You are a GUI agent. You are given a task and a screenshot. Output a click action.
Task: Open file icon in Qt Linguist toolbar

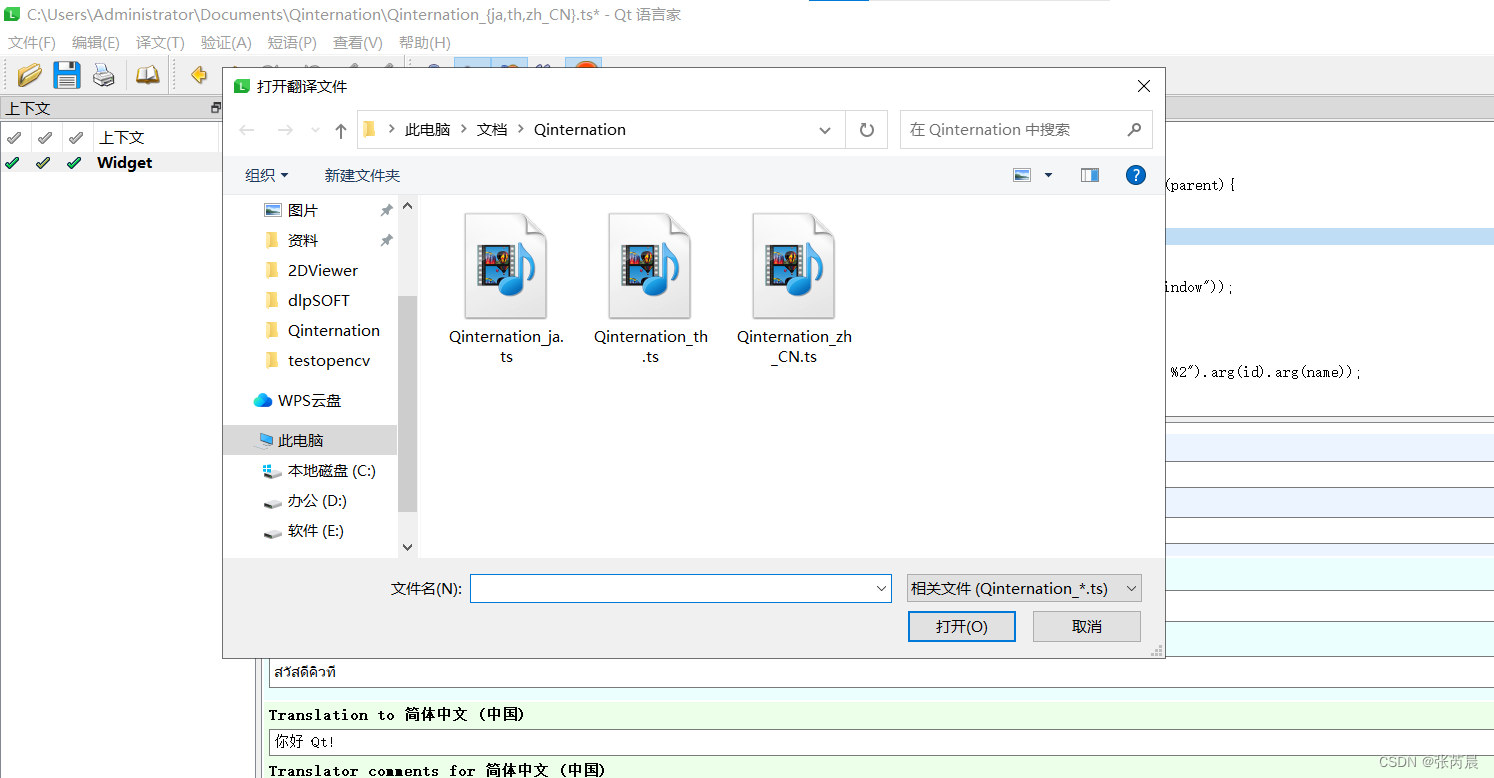point(29,75)
